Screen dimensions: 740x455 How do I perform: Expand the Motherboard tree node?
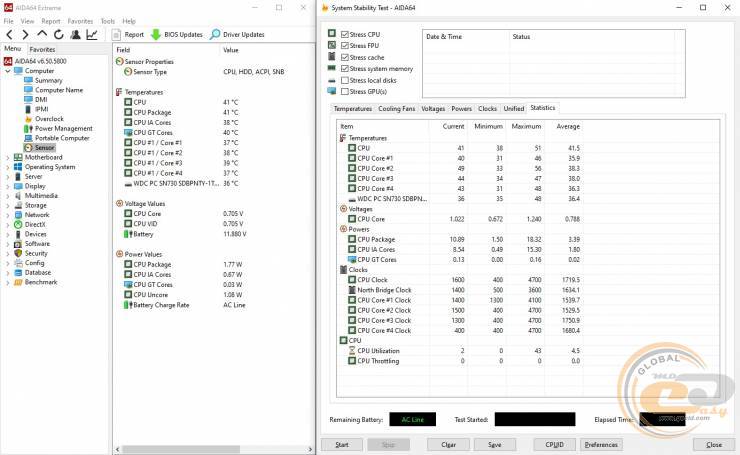(8, 157)
